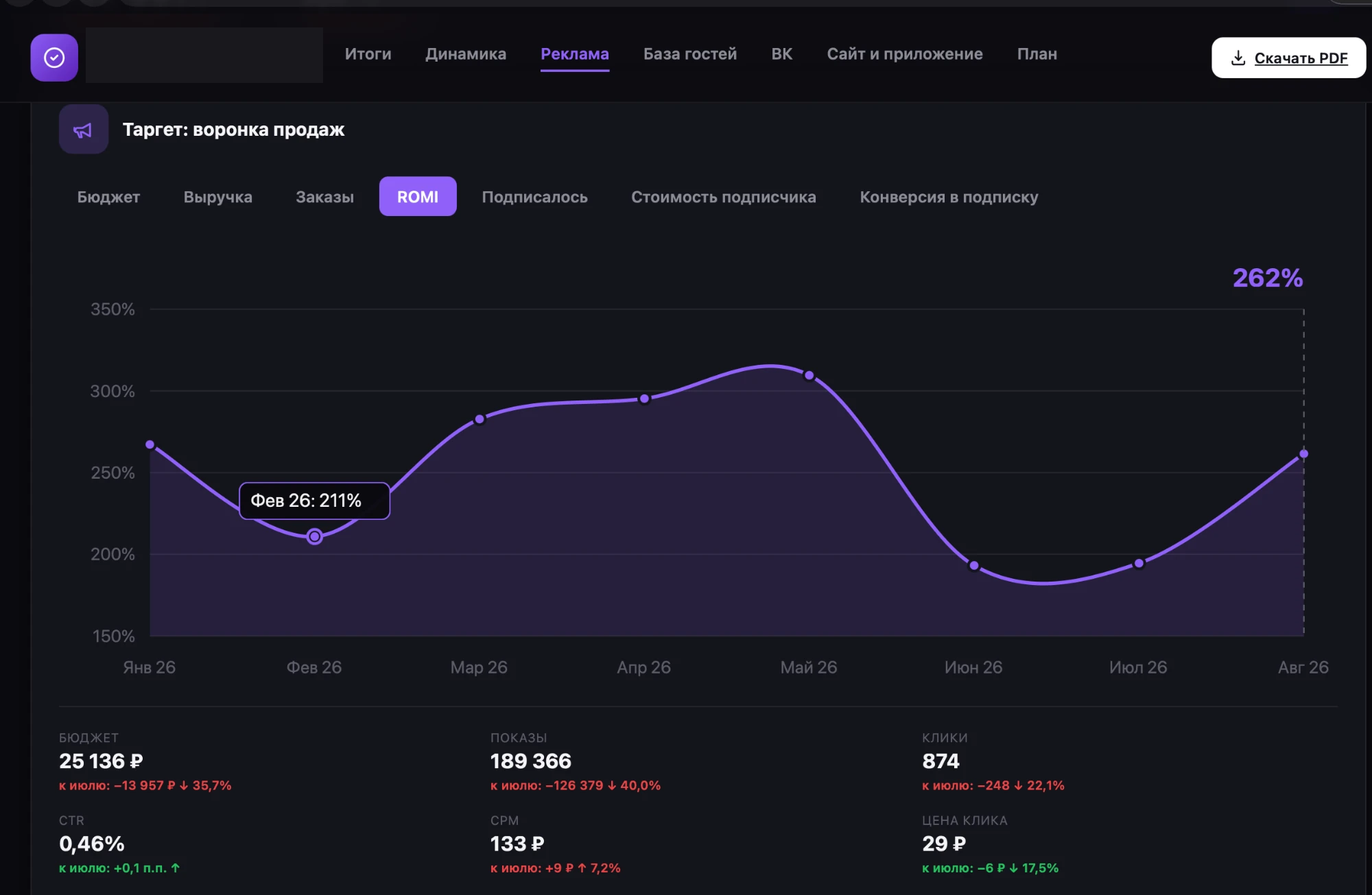The height and width of the screenshot is (895, 1372).
Task: Open the Итоги tab
Action: [368, 54]
